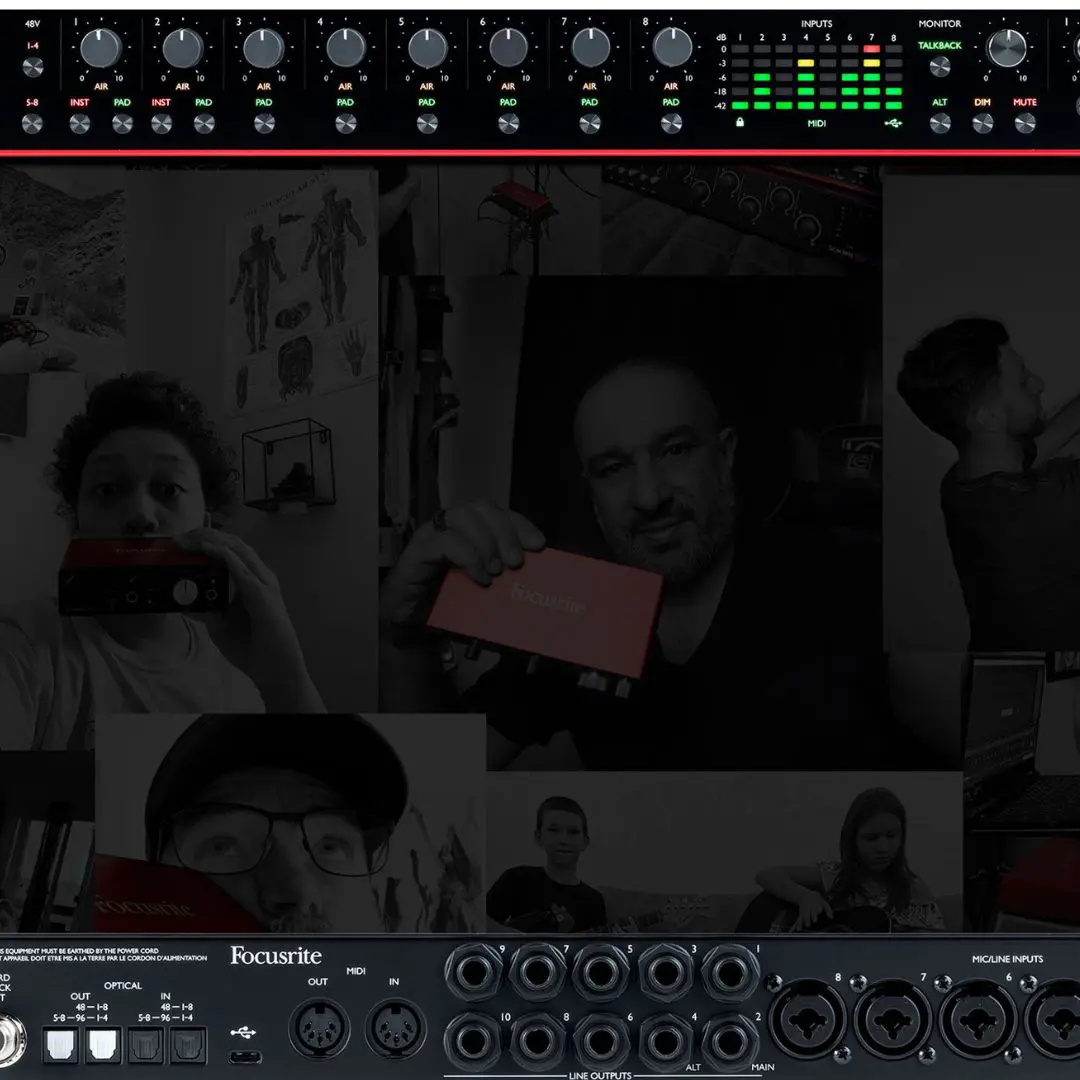1080x1080 pixels.
Task: Toggle 48V phantom power for inputs 5-8
Action: tap(32, 123)
